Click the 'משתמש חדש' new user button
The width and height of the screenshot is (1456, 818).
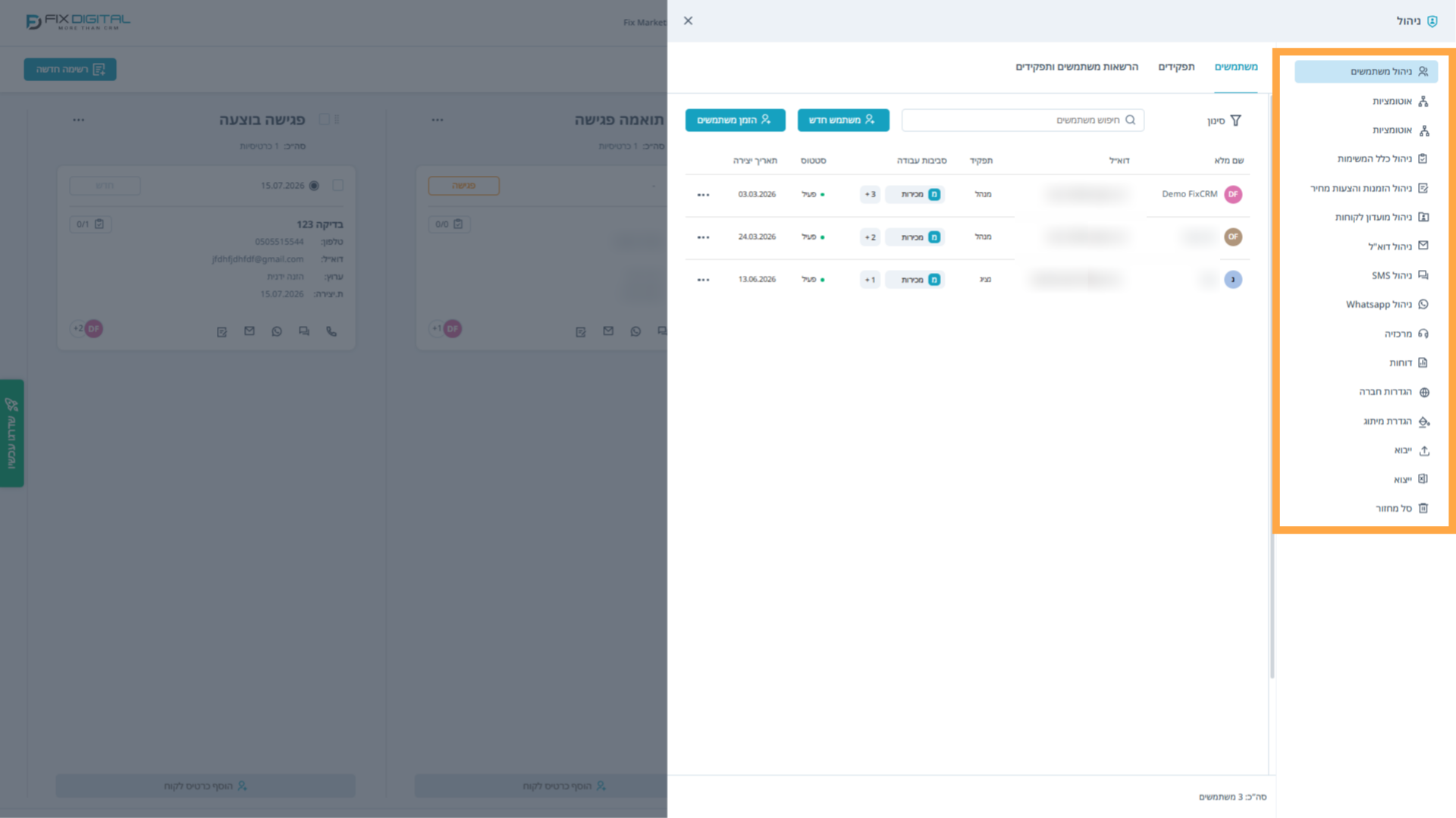coord(843,120)
